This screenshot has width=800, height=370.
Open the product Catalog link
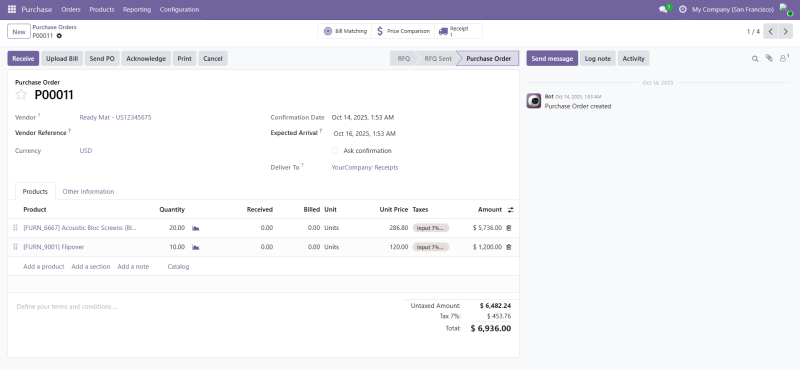click(x=178, y=266)
